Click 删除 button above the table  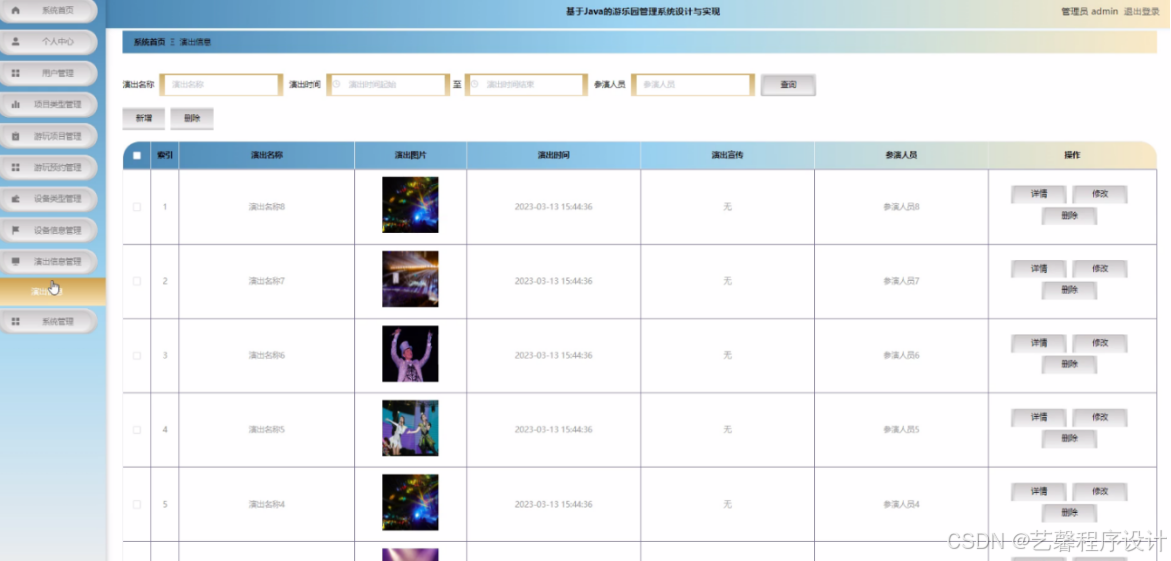tap(192, 118)
